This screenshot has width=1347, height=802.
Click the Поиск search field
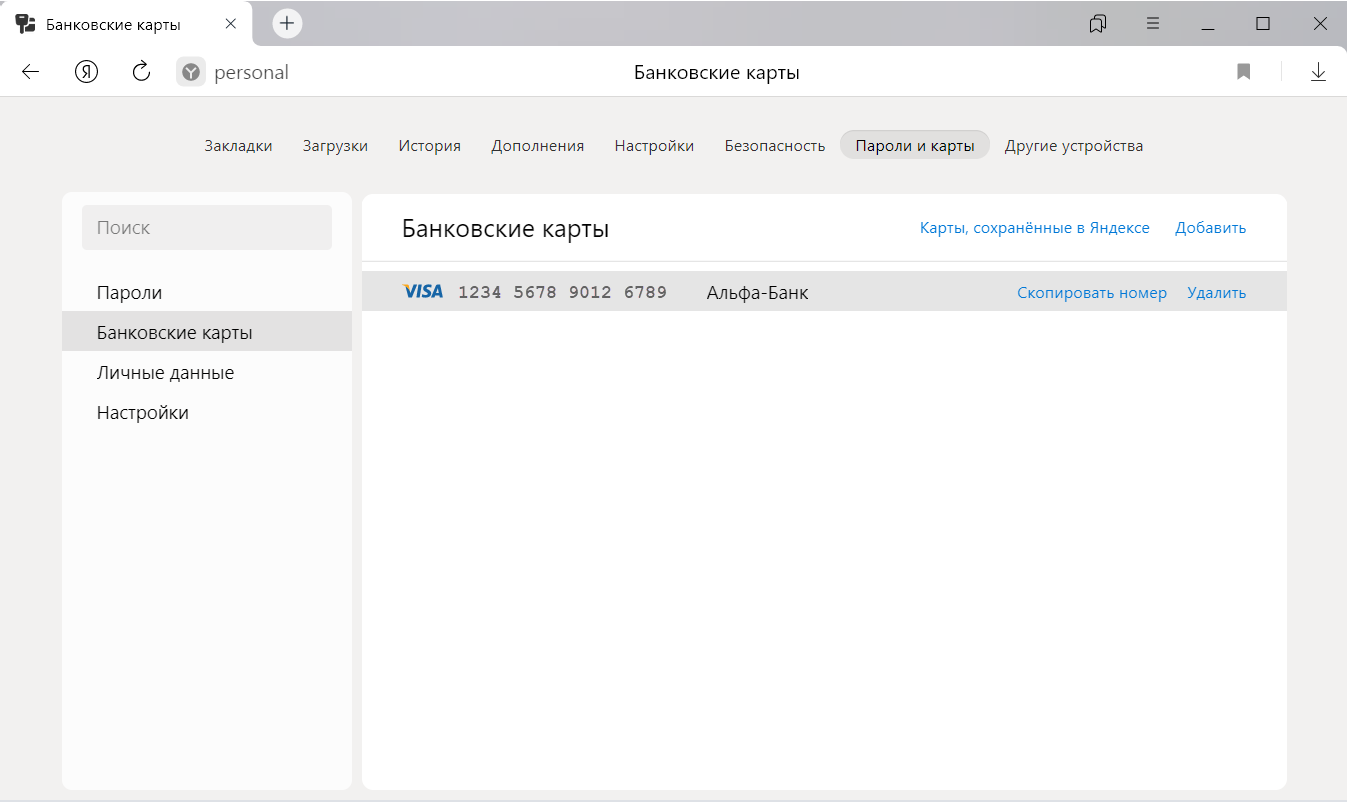pos(207,227)
